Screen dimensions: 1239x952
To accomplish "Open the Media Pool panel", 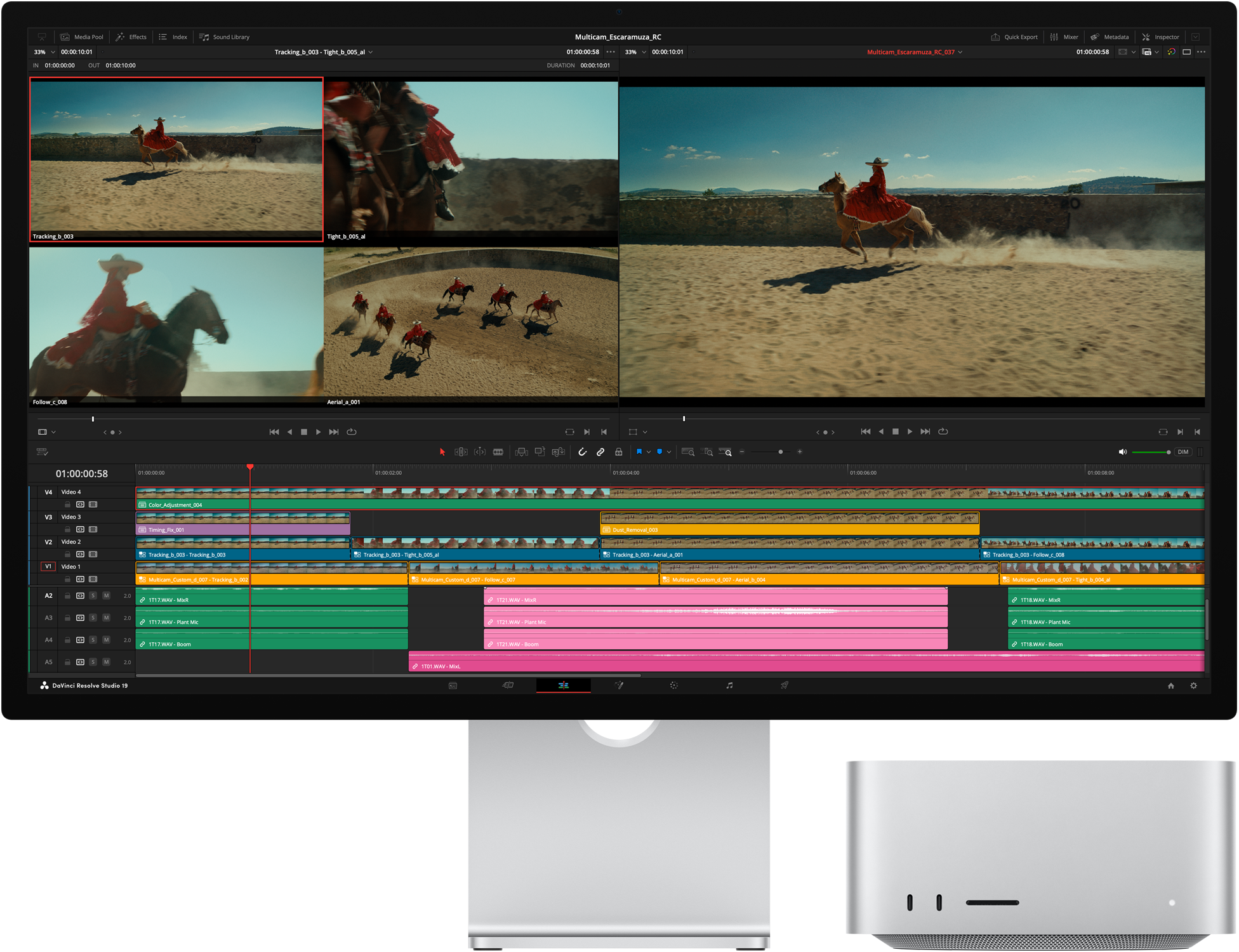I will pos(82,37).
